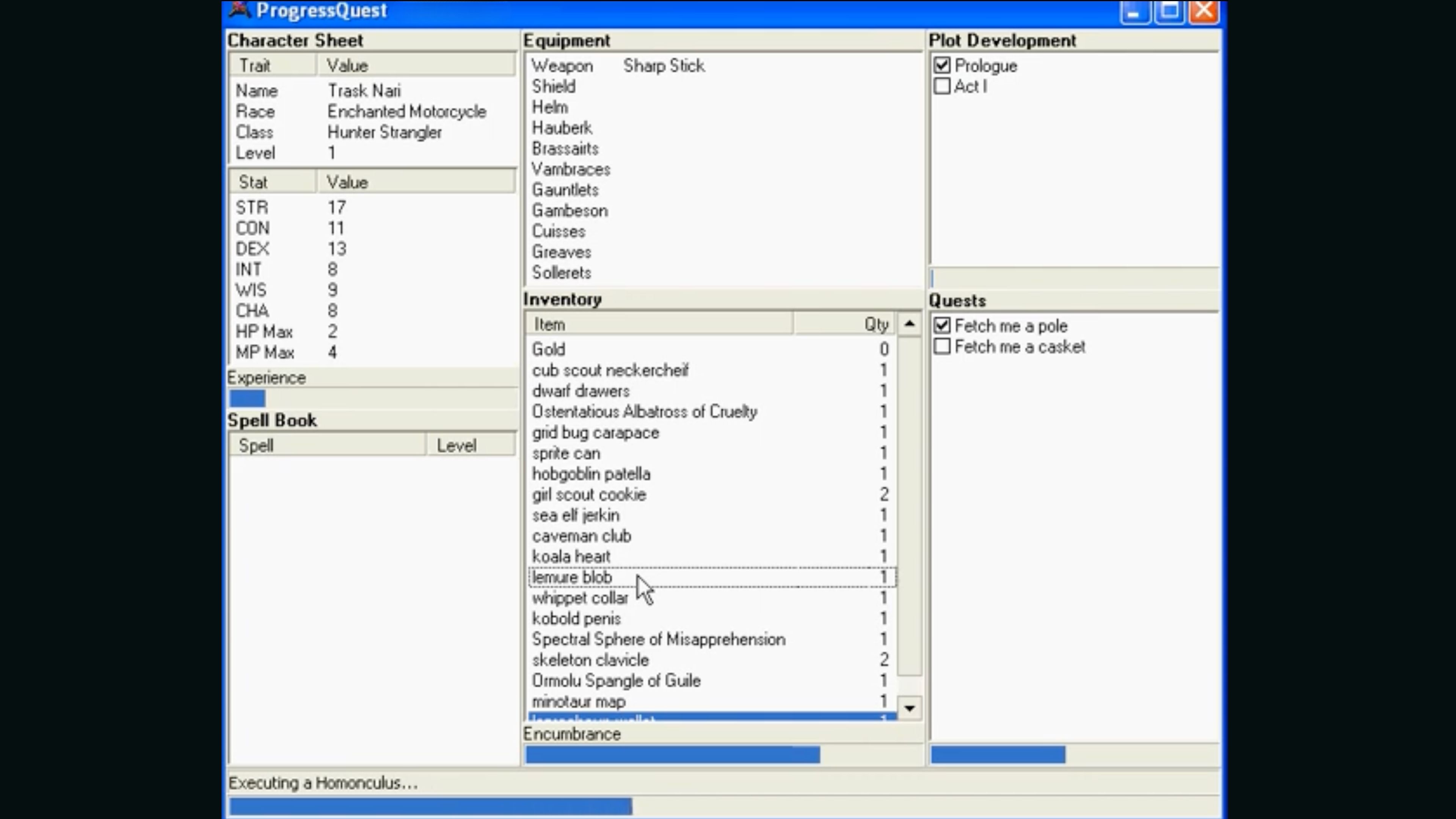Select the girl scout cookie row
The width and height of the screenshot is (1456, 819).
click(712, 494)
